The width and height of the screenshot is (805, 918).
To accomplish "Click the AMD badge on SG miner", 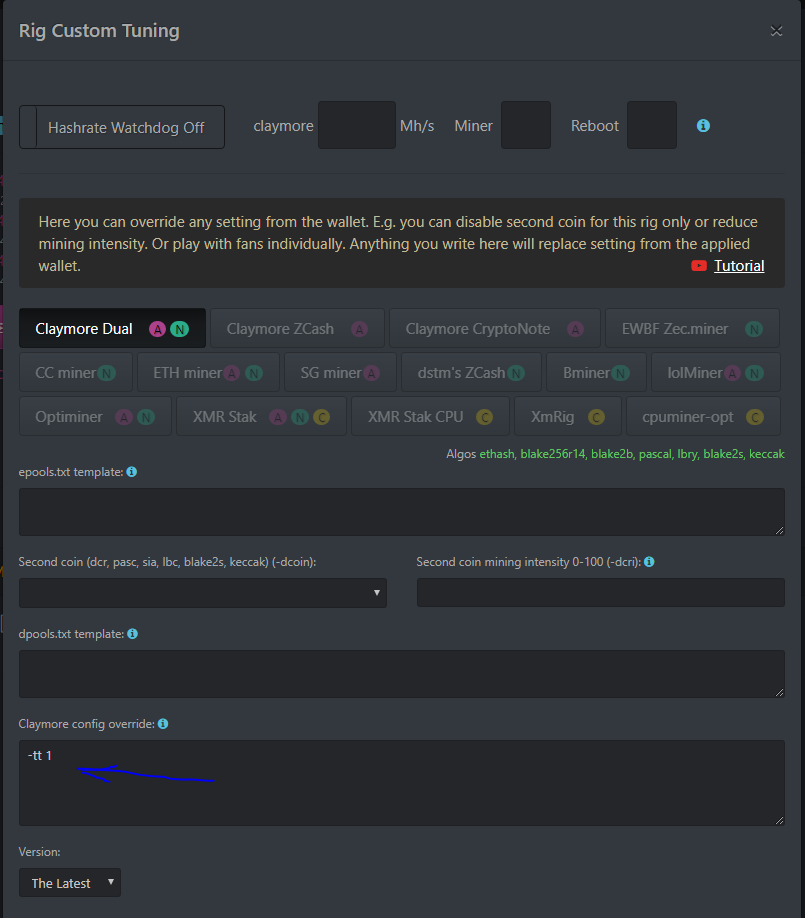I will 371,373.
